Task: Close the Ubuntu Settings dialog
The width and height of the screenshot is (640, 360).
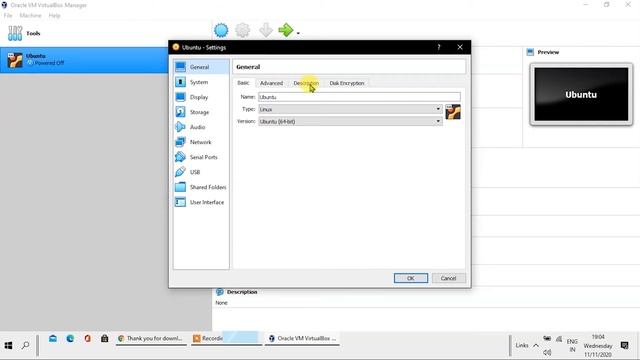Action: (x=460, y=47)
